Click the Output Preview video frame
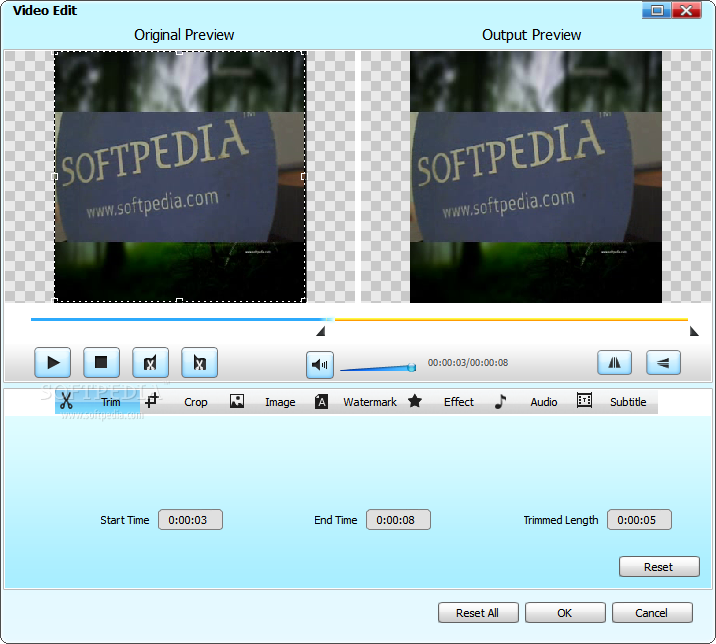Image resolution: width=716 pixels, height=644 pixels. tap(536, 177)
